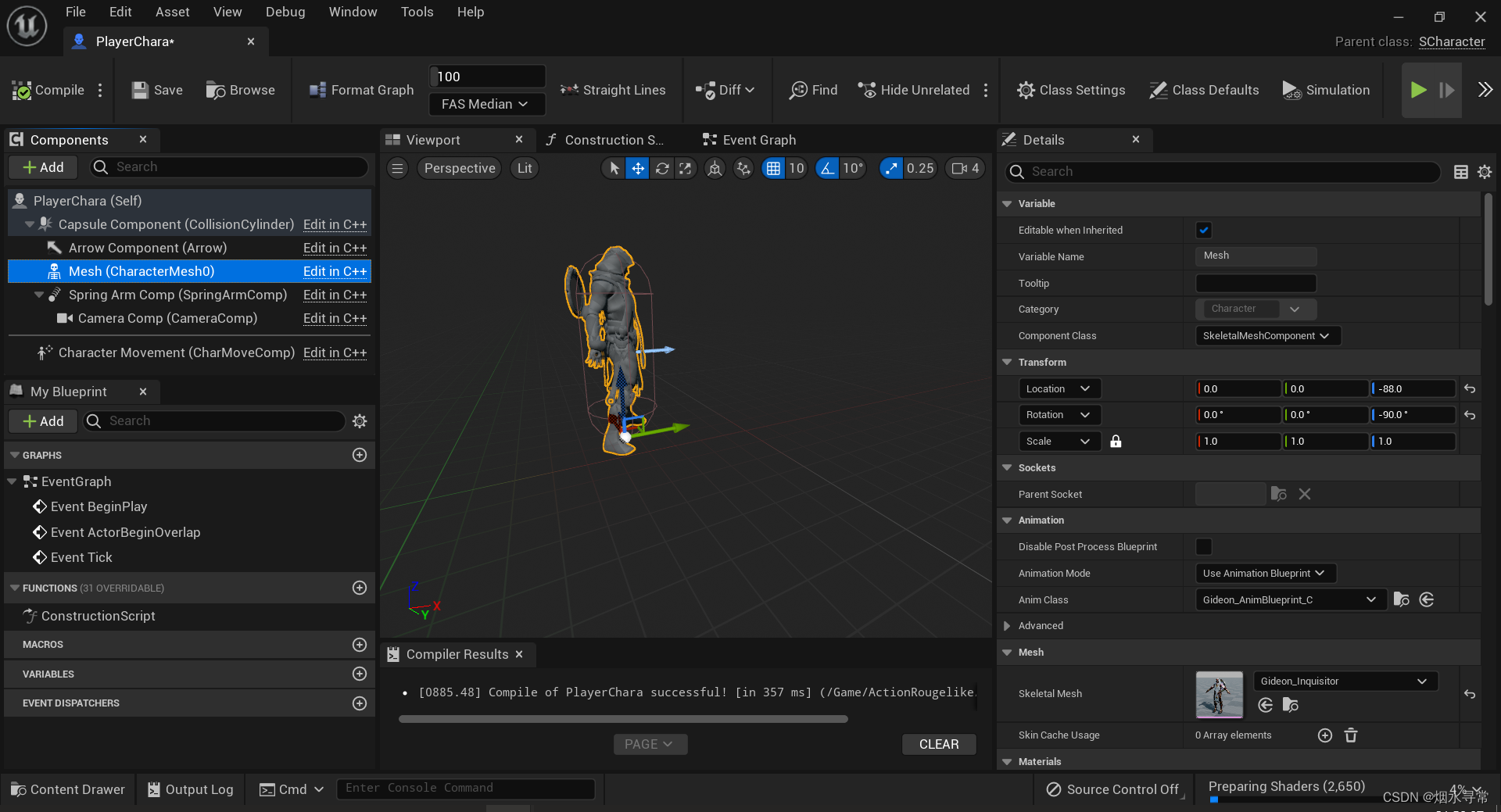Enable Disable Post Process Blueprint
Image resolution: width=1501 pixels, height=812 pixels.
[x=1203, y=546]
